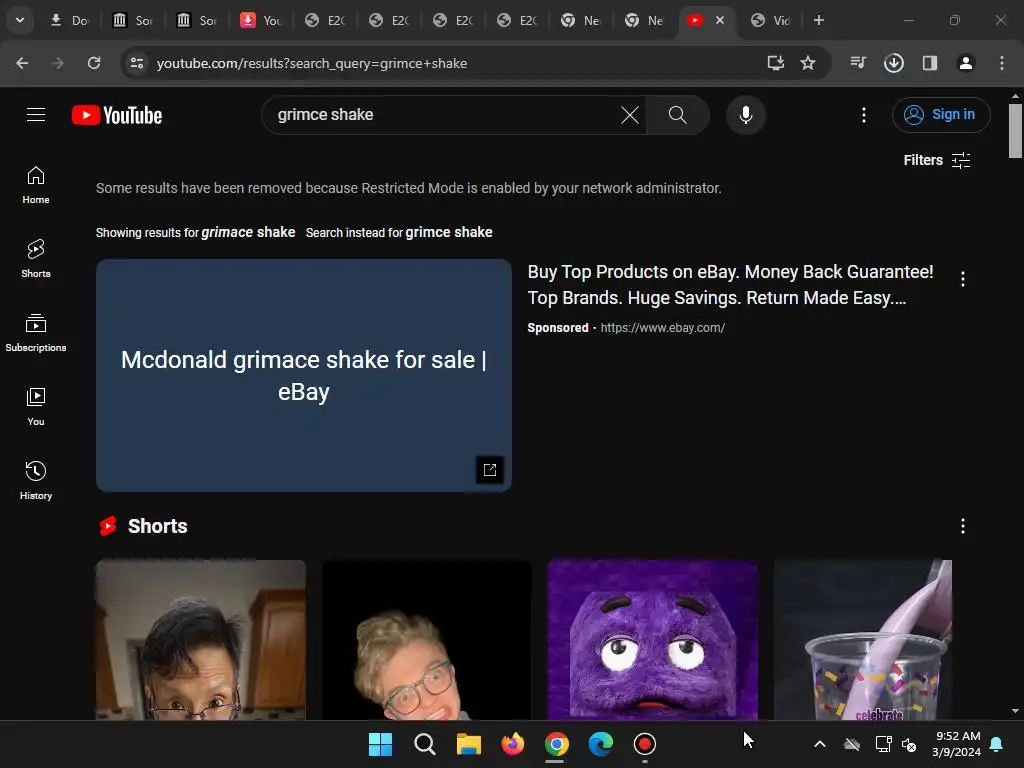Image resolution: width=1024 pixels, height=768 pixels.
Task: Open YouTube settings three-dot menu
Action: (863, 115)
